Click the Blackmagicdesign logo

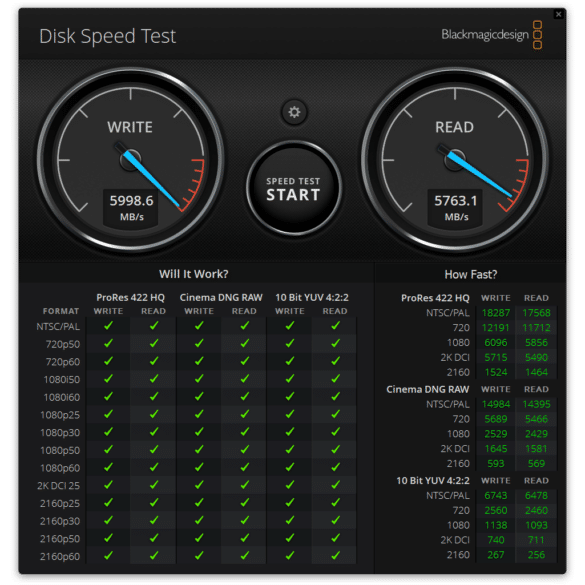click(x=492, y=35)
